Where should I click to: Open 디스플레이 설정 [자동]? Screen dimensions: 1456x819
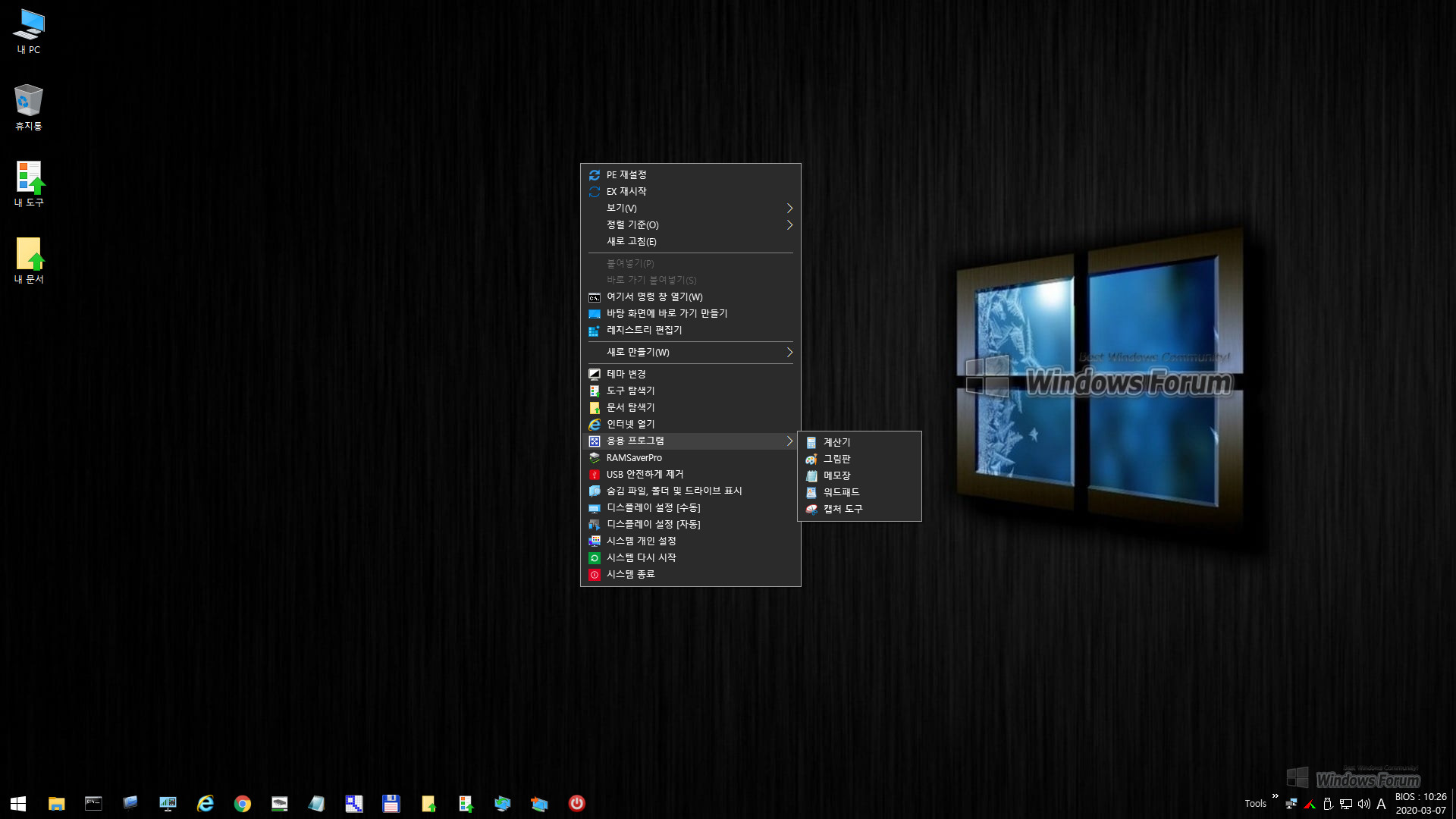tap(691, 524)
